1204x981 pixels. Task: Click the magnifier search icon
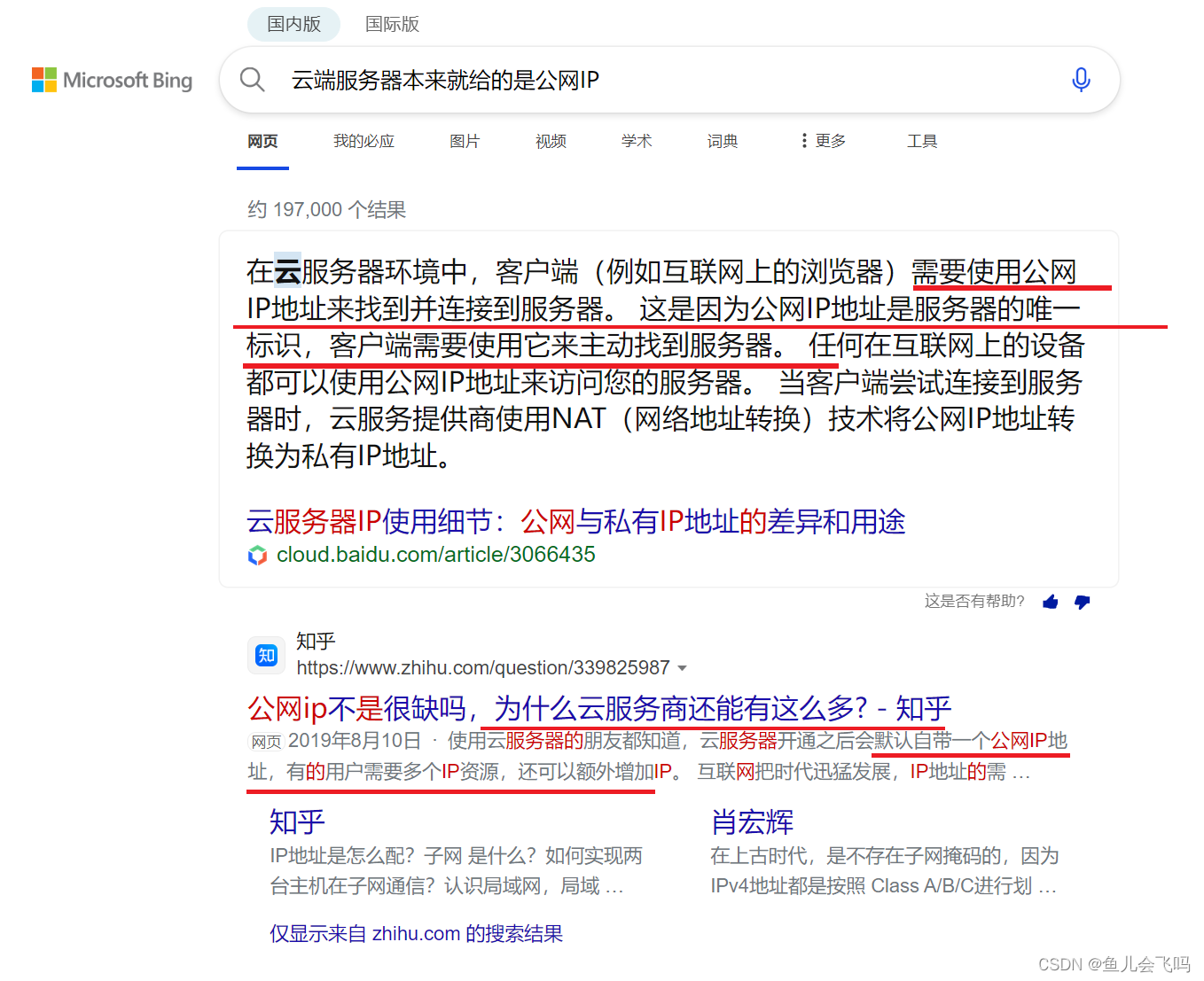[253, 80]
